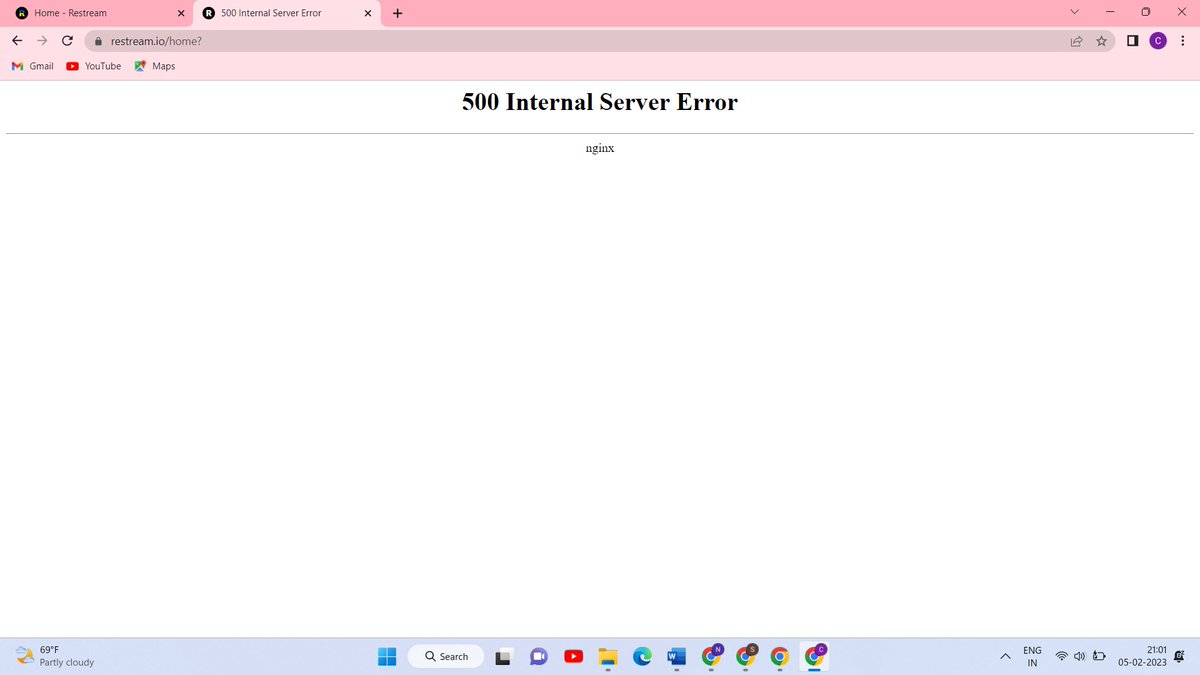This screenshot has height=675, width=1200.
Task: Open the volume speaker icon
Action: click(x=1080, y=656)
